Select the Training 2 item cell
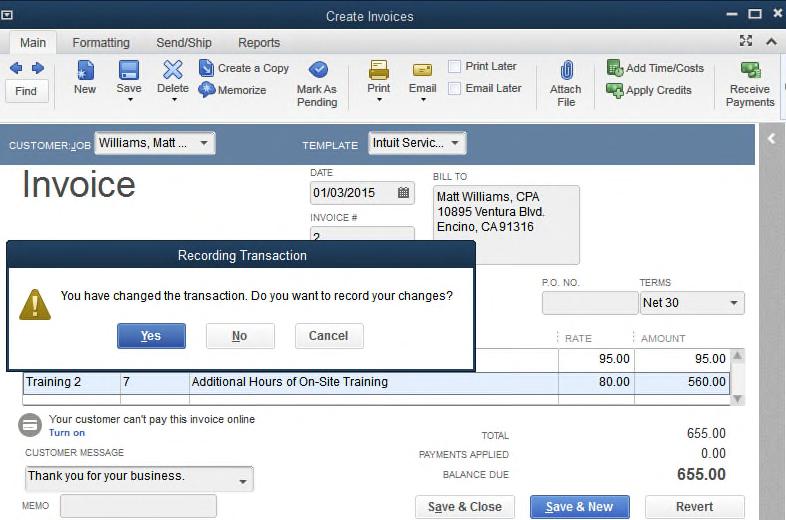 [72, 382]
